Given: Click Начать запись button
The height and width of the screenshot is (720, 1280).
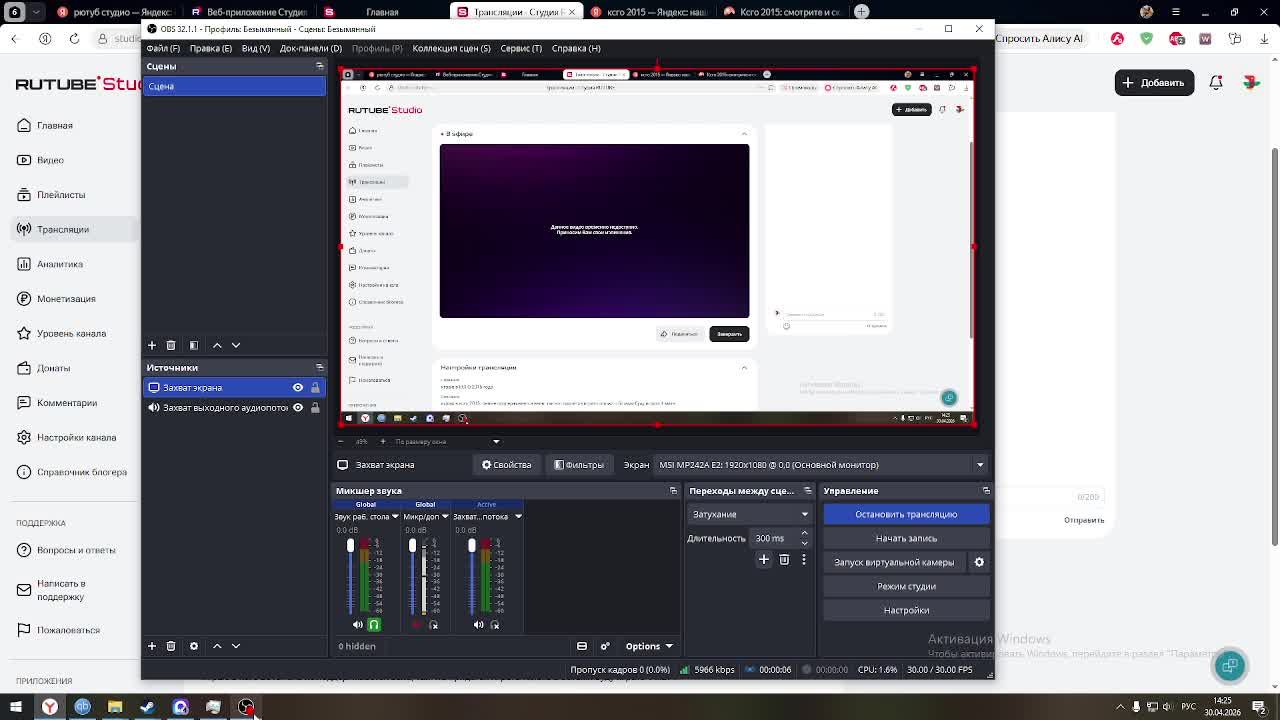Looking at the screenshot, I should (x=906, y=538).
